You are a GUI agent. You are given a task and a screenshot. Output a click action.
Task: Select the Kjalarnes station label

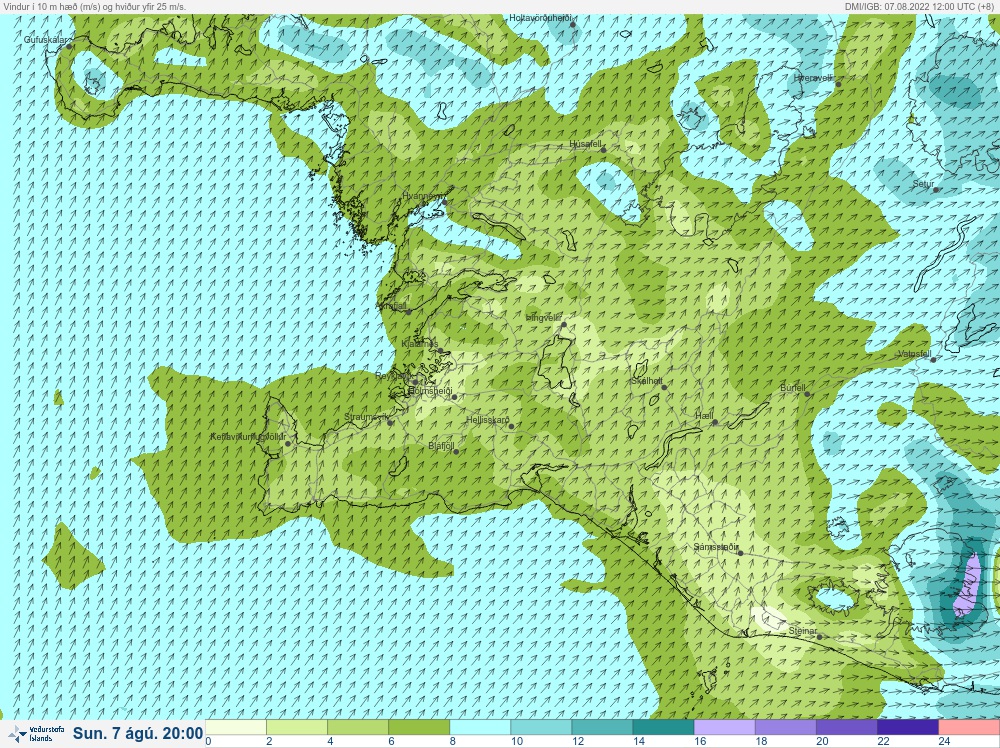pyautogui.click(x=420, y=344)
